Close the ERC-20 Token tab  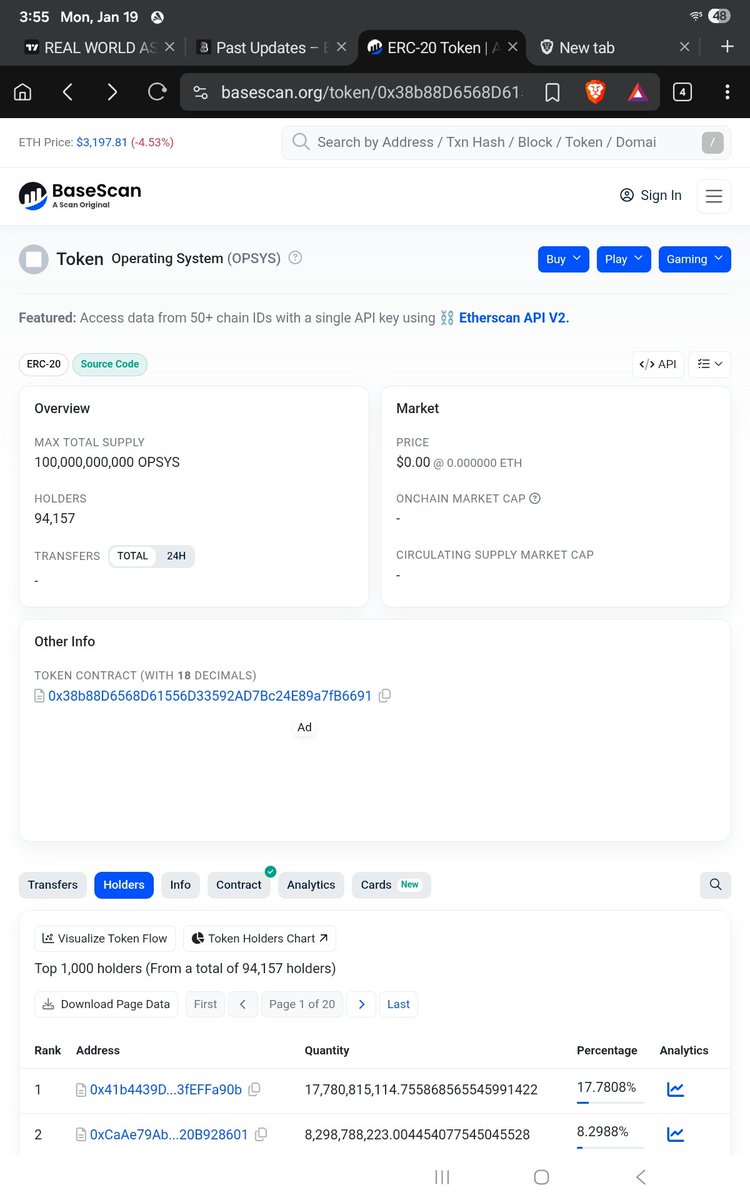[x=513, y=47]
